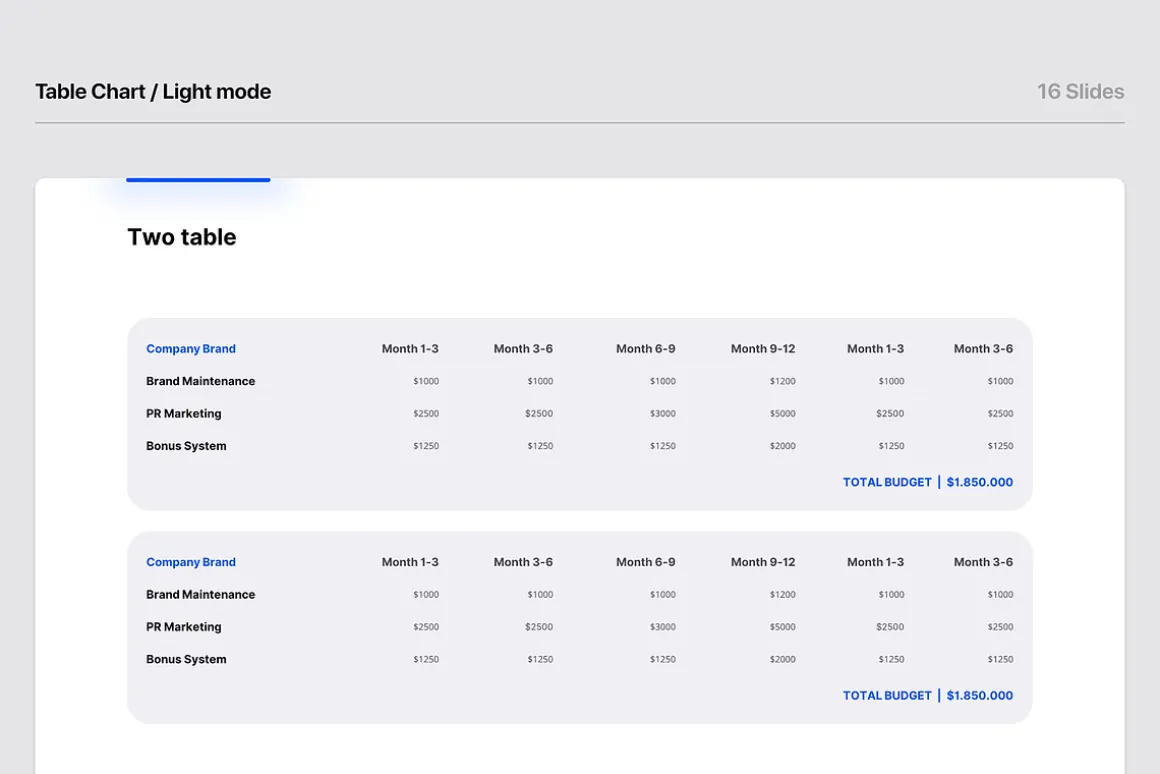1160x774 pixels.
Task: Select the "$1200" cell in the first table
Action: point(783,381)
